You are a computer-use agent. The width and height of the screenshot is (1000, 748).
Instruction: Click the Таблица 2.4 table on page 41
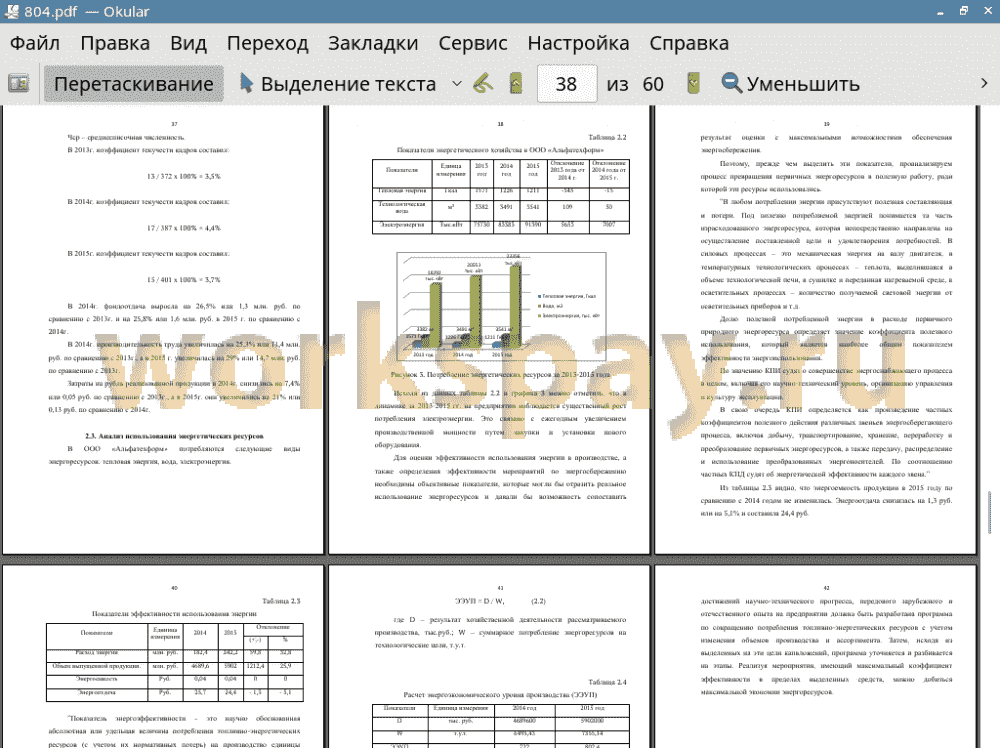501,726
